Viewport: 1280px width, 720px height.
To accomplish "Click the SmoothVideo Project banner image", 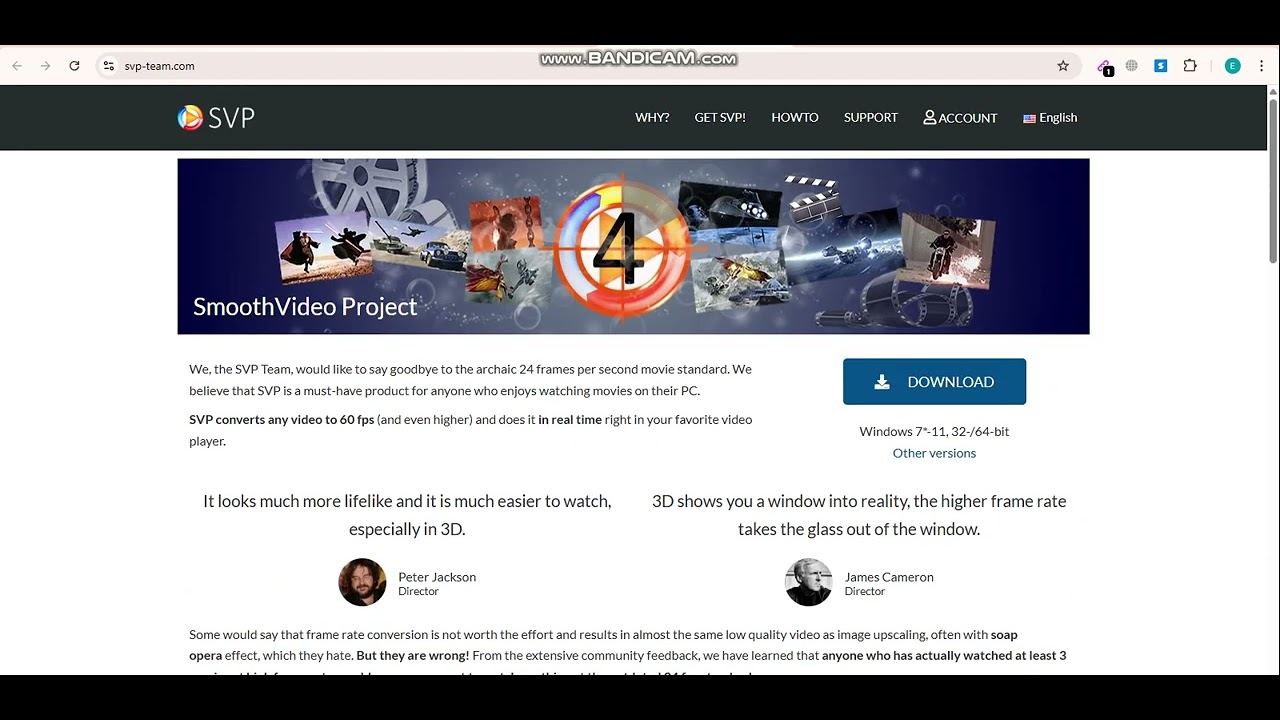I will (633, 246).
